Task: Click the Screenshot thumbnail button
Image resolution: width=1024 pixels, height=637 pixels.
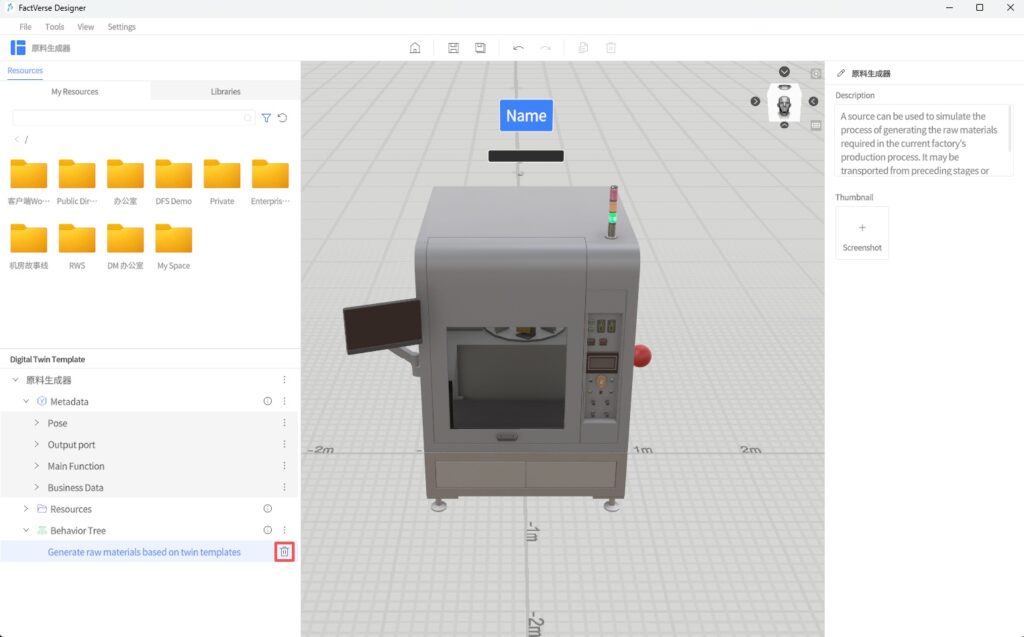Action: pos(862,234)
